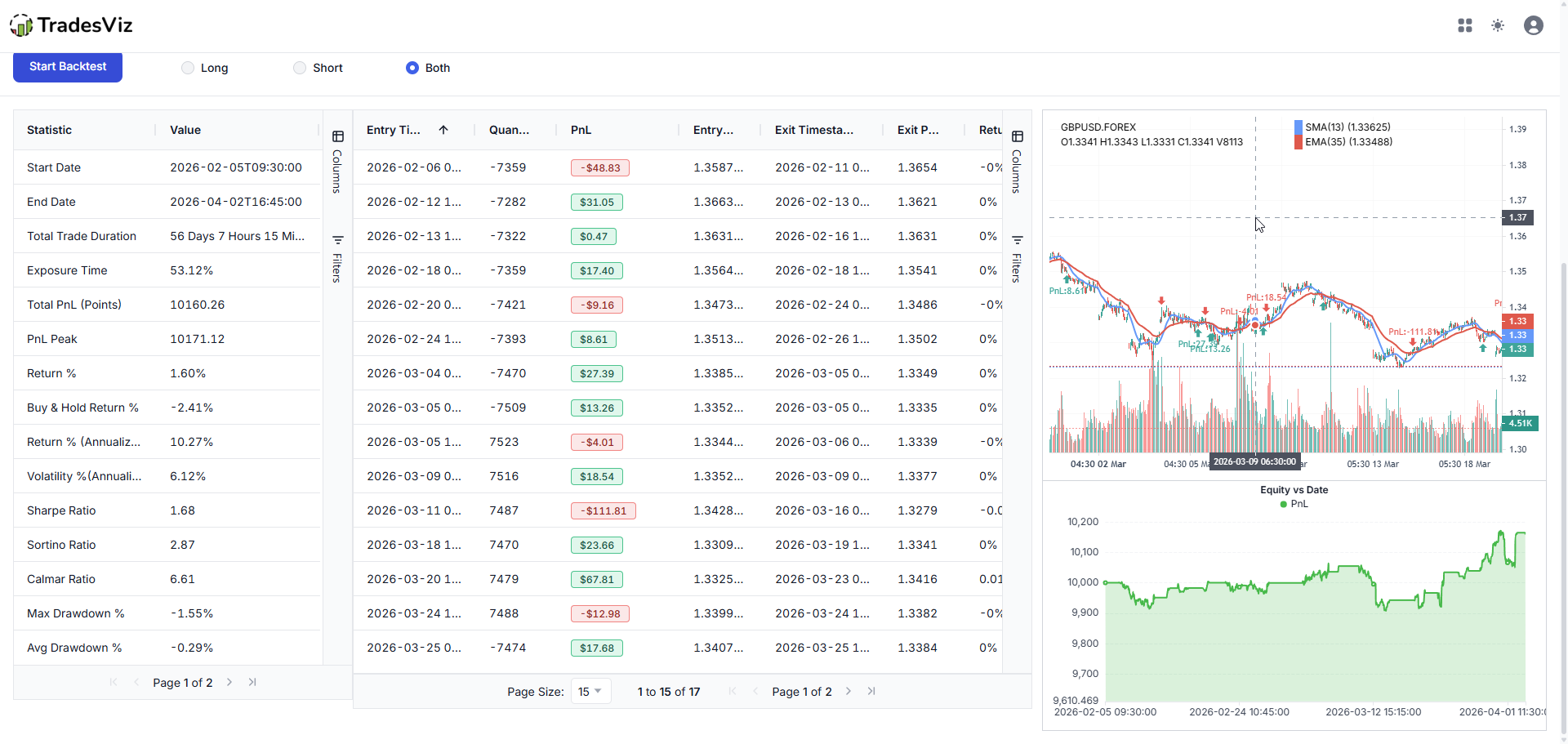Viewport: 1568px width, 744px height.
Task: Open the user profile avatar menu
Action: click(x=1533, y=25)
